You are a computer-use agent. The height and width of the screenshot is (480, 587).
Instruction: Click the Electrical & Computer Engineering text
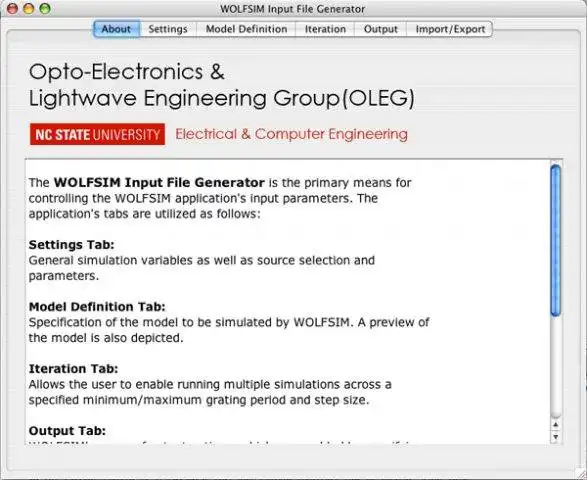click(x=292, y=134)
